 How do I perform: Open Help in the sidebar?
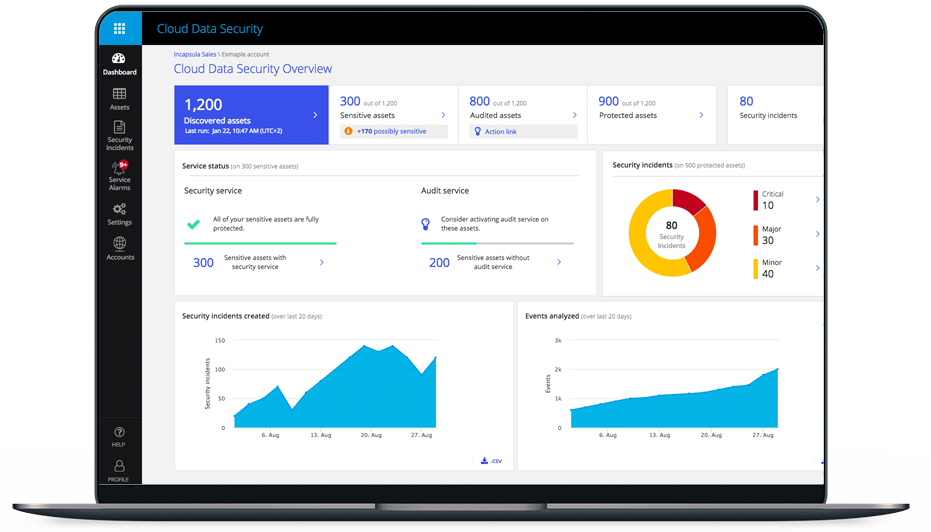point(119,437)
